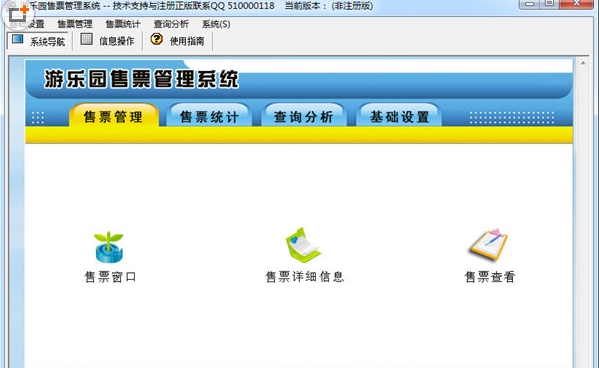
Task: Open the 售票统计 menu in menu bar
Action: point(123,24)
